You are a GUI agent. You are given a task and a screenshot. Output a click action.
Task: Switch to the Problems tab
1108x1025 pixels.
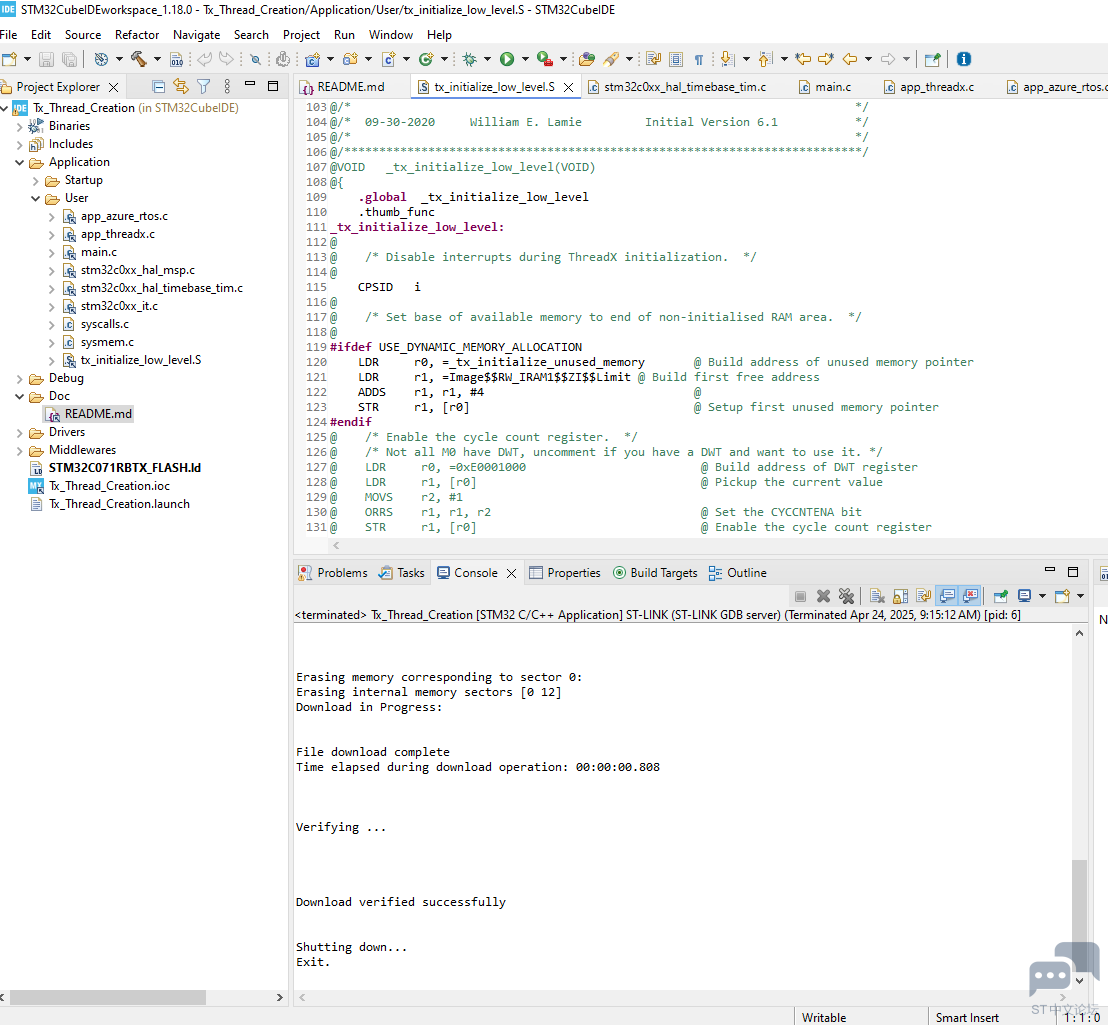point(333,573)
